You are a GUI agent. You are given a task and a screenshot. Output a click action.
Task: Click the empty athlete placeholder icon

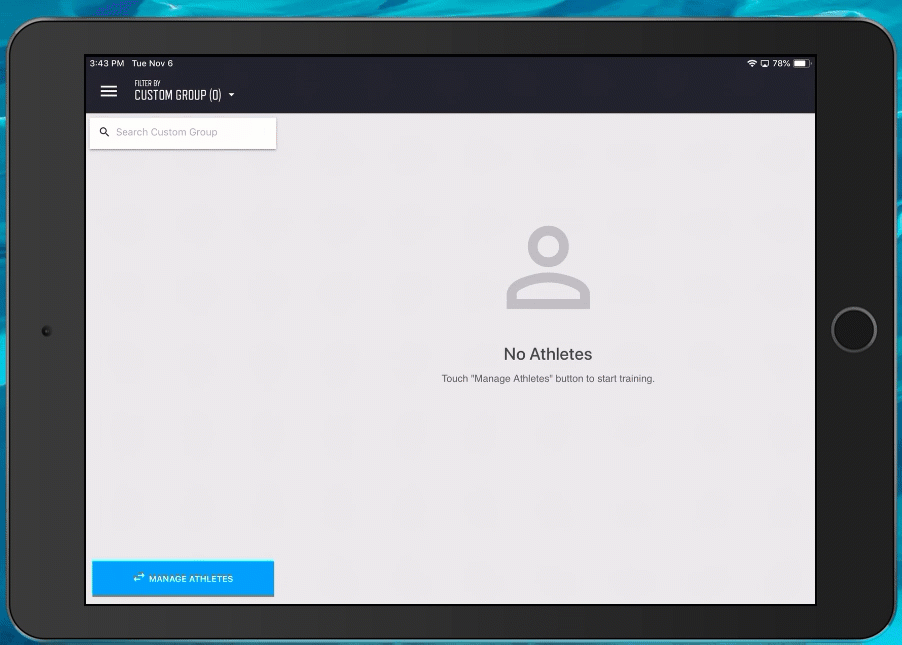tap(548, 268)
